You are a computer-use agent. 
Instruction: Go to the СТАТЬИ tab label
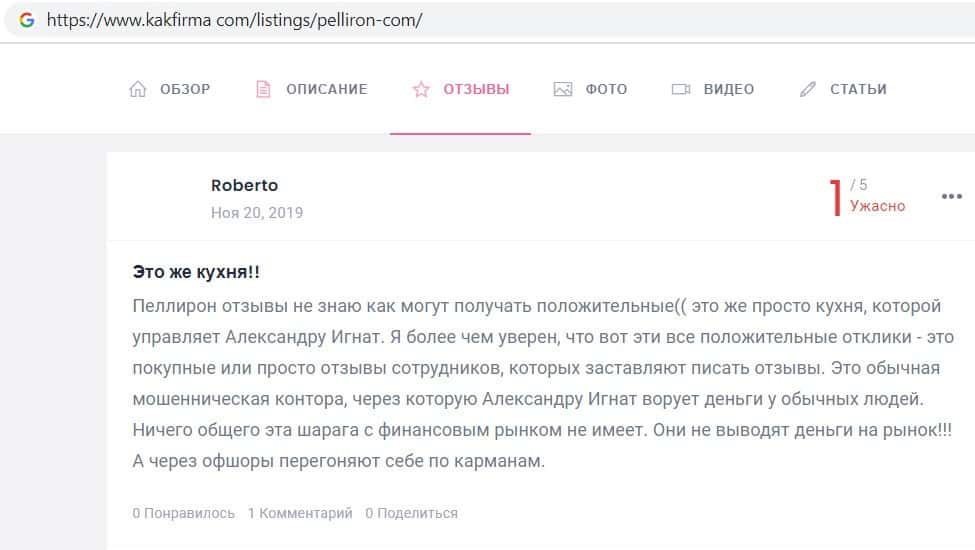click(x=858, y=89)
